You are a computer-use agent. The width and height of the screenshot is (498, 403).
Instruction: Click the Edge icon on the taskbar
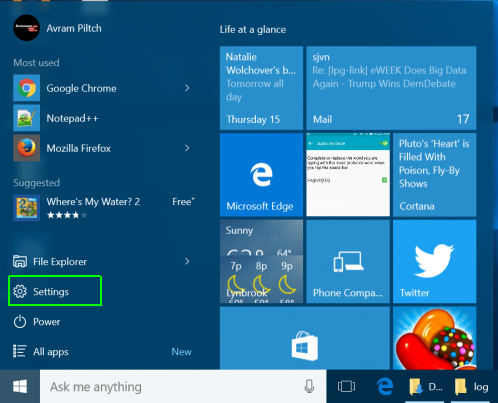click(385, 386)
